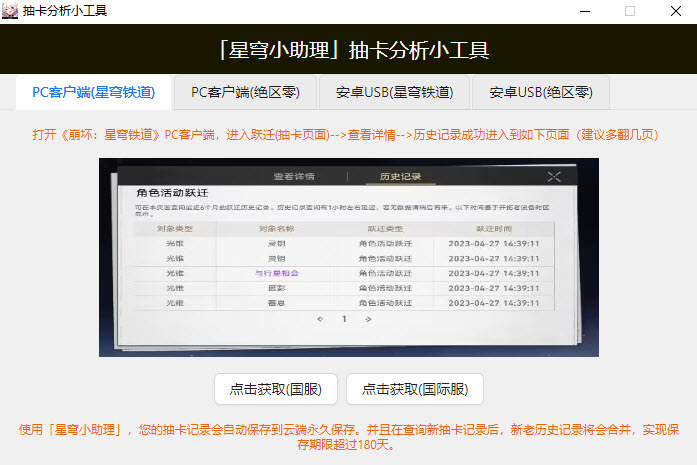Click next-page arrow in tutorial image

pyautogui.click(x=368, y=319)
